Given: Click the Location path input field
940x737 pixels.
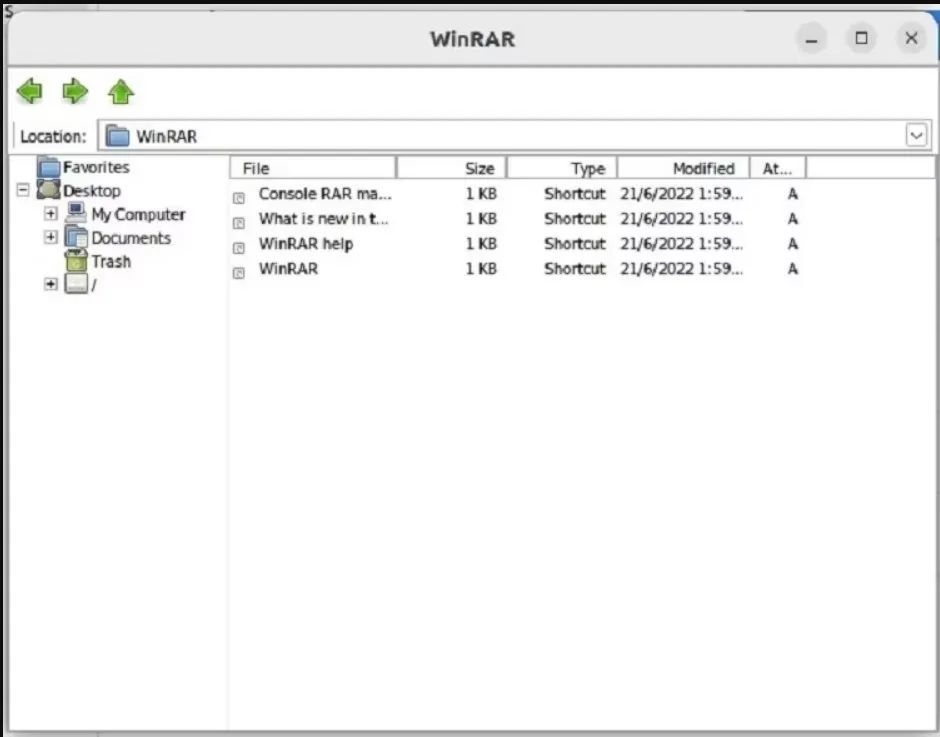Looking at the screenshot, I should pos(504,136).
